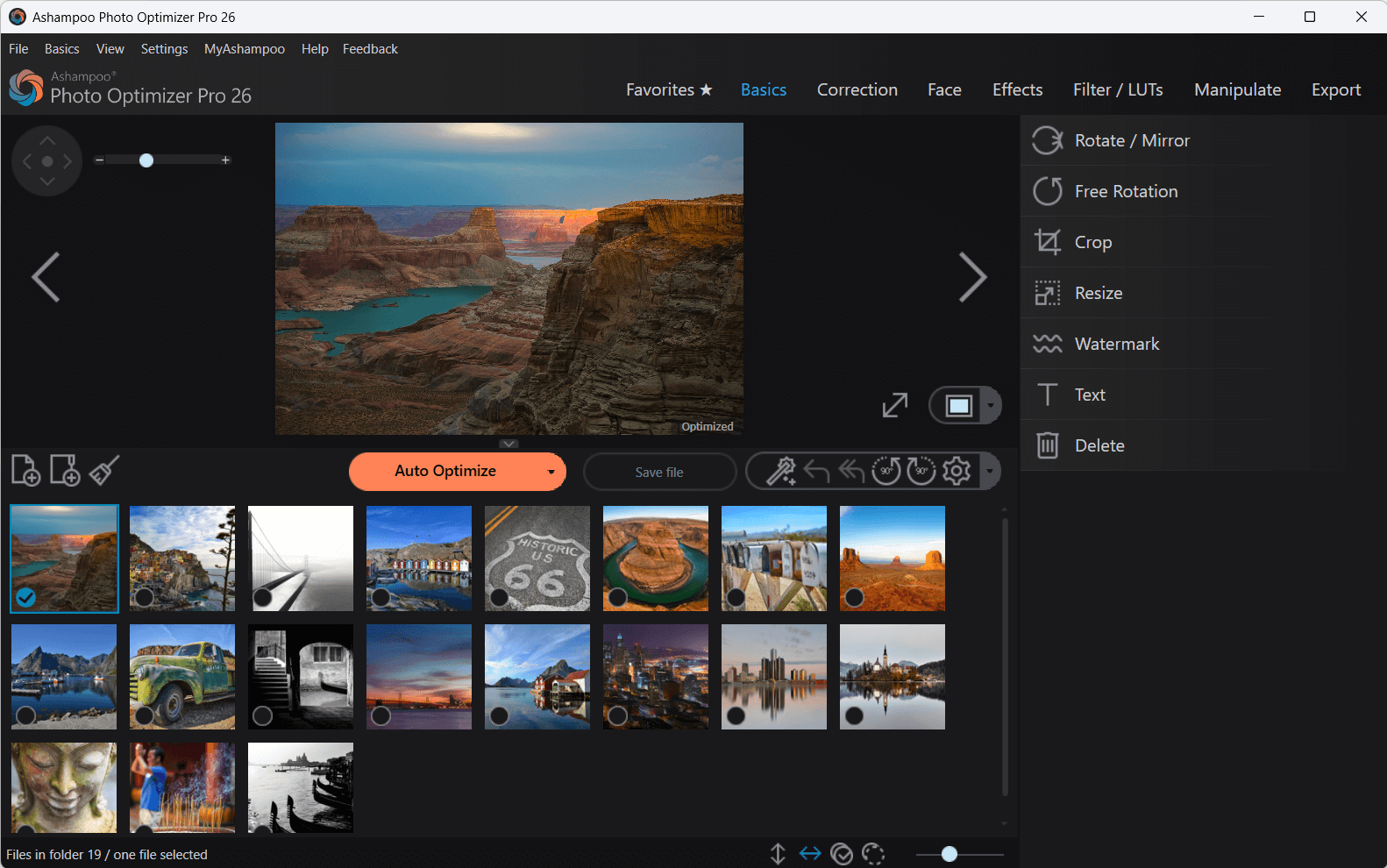Click the select all files icon
Viewport: 1387px width, 868px height.
click(x=842, y=854)
